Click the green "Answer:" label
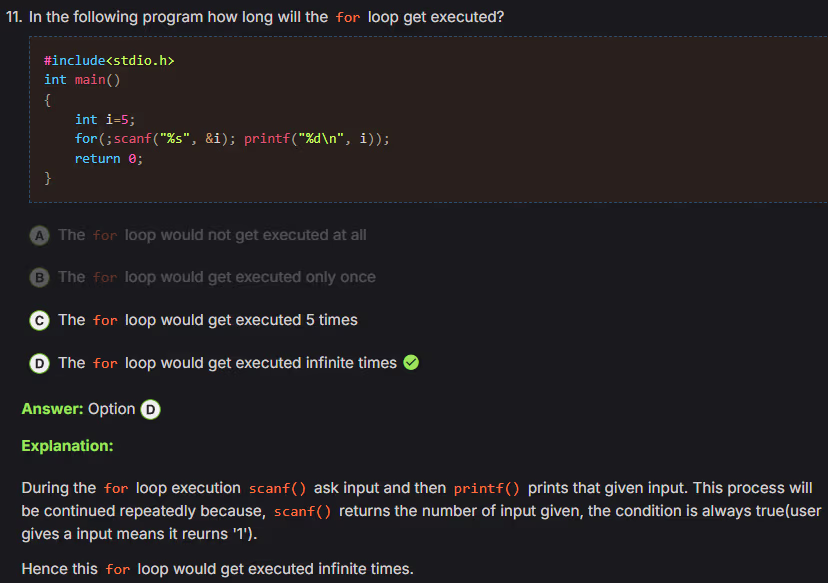The image size is (828, 583). [x=52, y=409]
